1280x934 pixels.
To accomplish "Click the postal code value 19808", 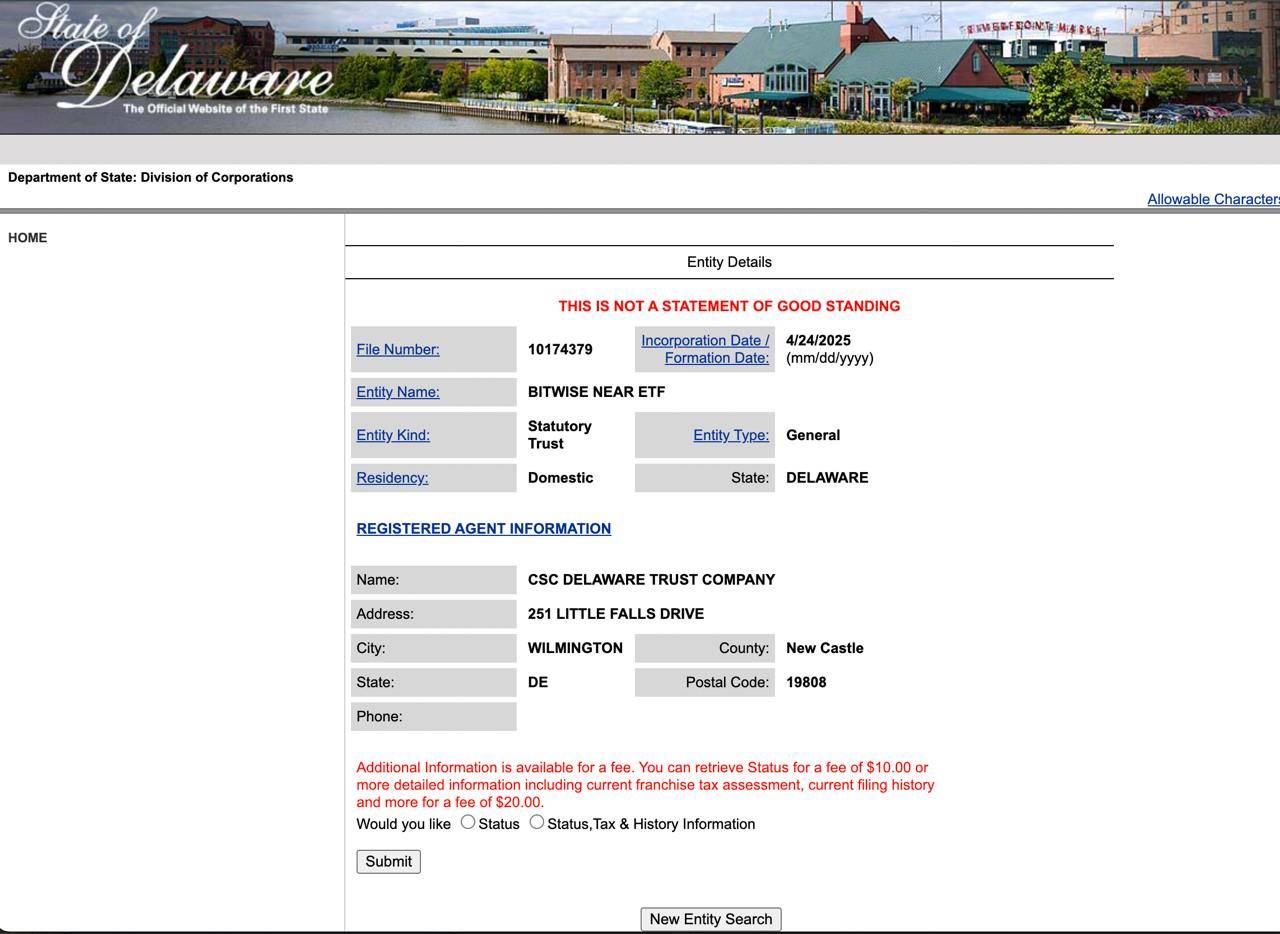I will tap(806, 683).
